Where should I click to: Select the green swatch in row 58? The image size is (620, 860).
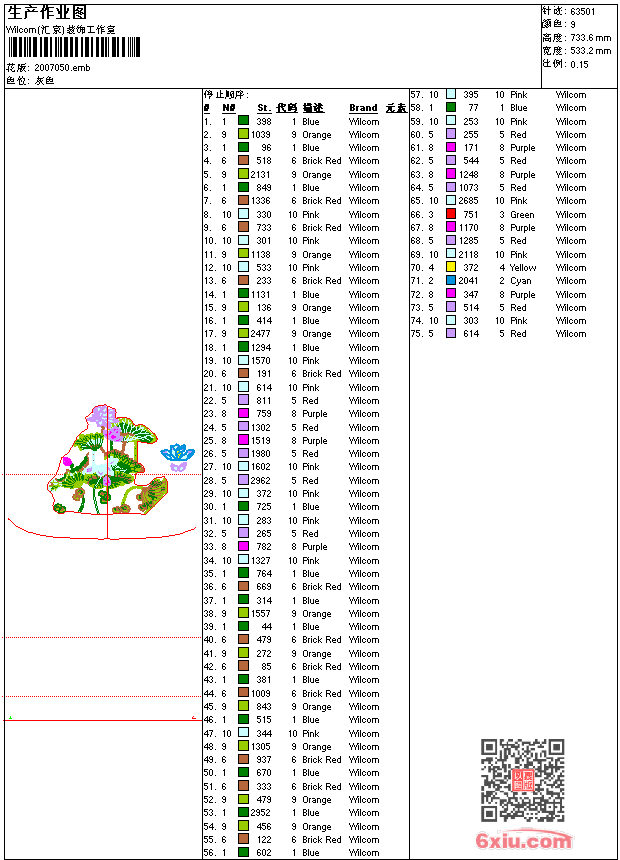point(451,108)
